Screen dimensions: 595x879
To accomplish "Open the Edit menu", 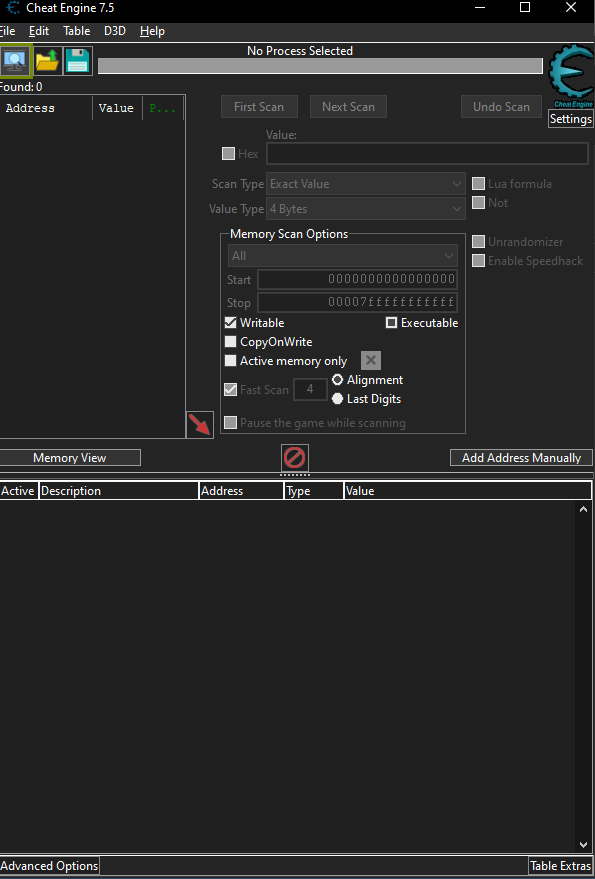I will coord(39,31).
